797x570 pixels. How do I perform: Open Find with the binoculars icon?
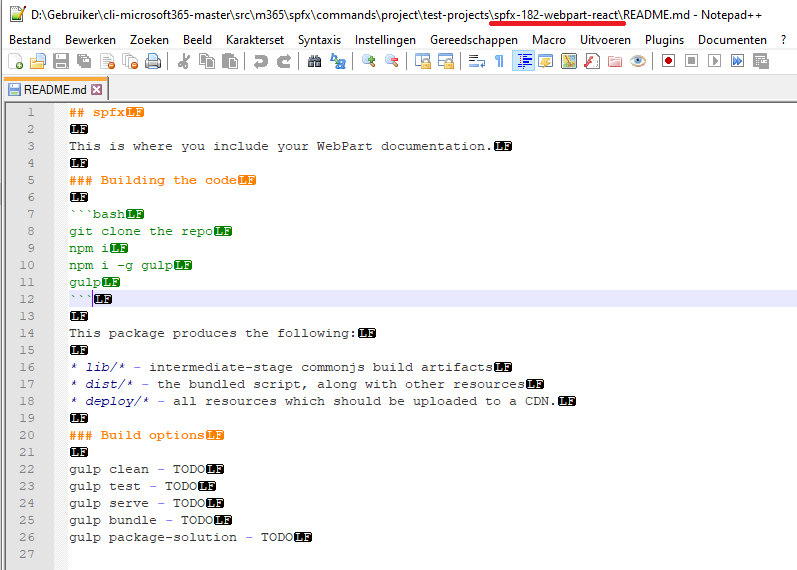[315, 62]
